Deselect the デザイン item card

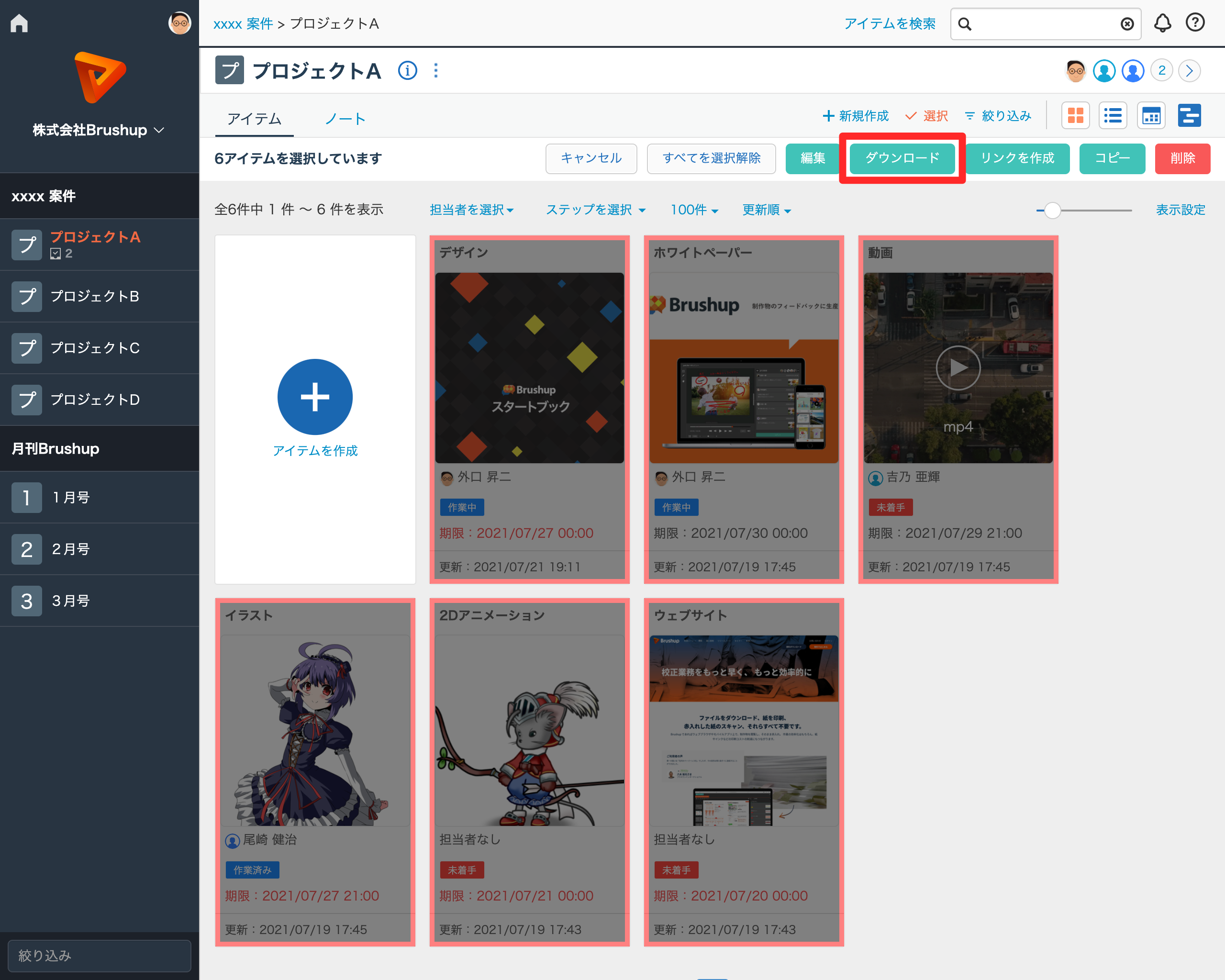point(530,410)
